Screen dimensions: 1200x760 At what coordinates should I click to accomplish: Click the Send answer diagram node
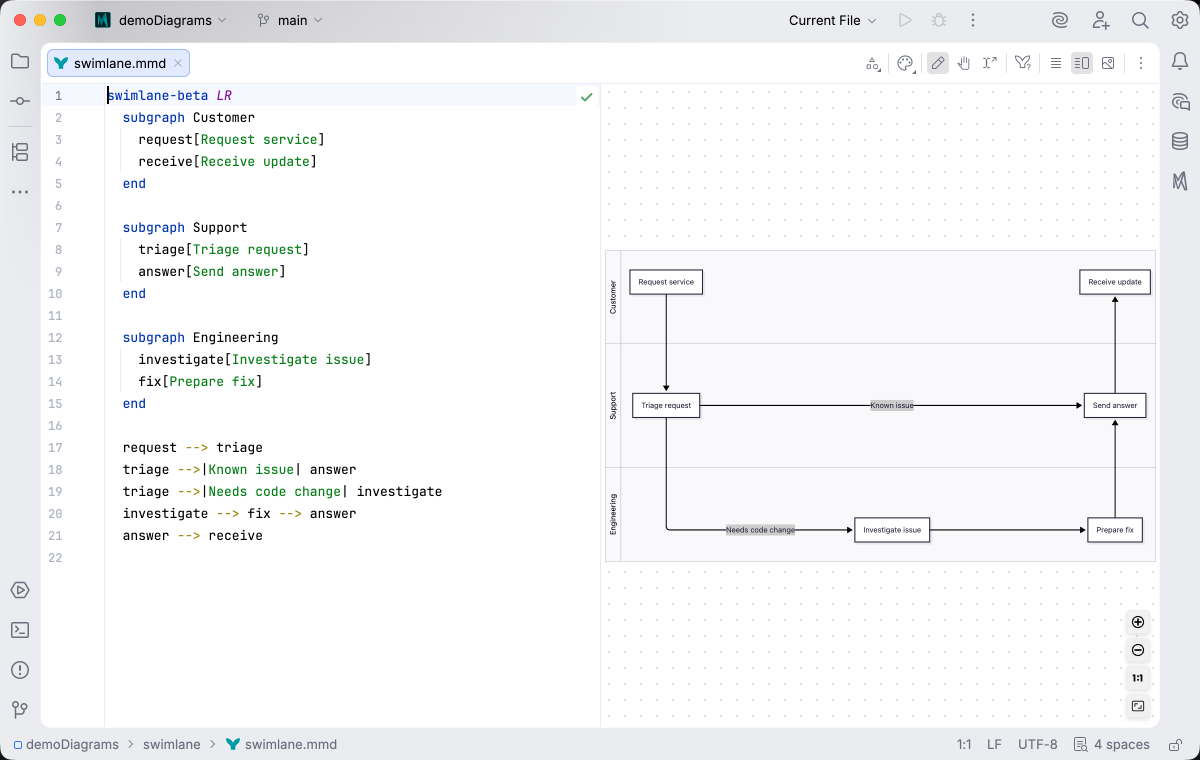(1115, 405)
